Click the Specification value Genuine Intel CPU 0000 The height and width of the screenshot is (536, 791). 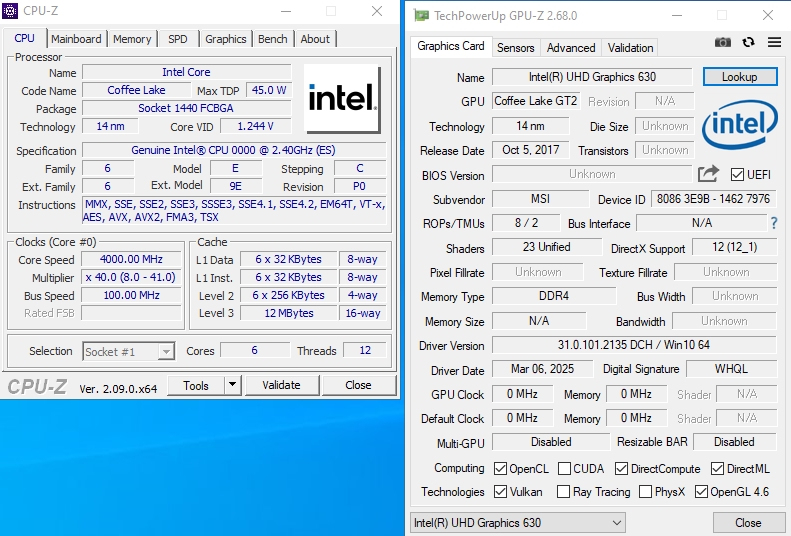(x=234, y=150)
